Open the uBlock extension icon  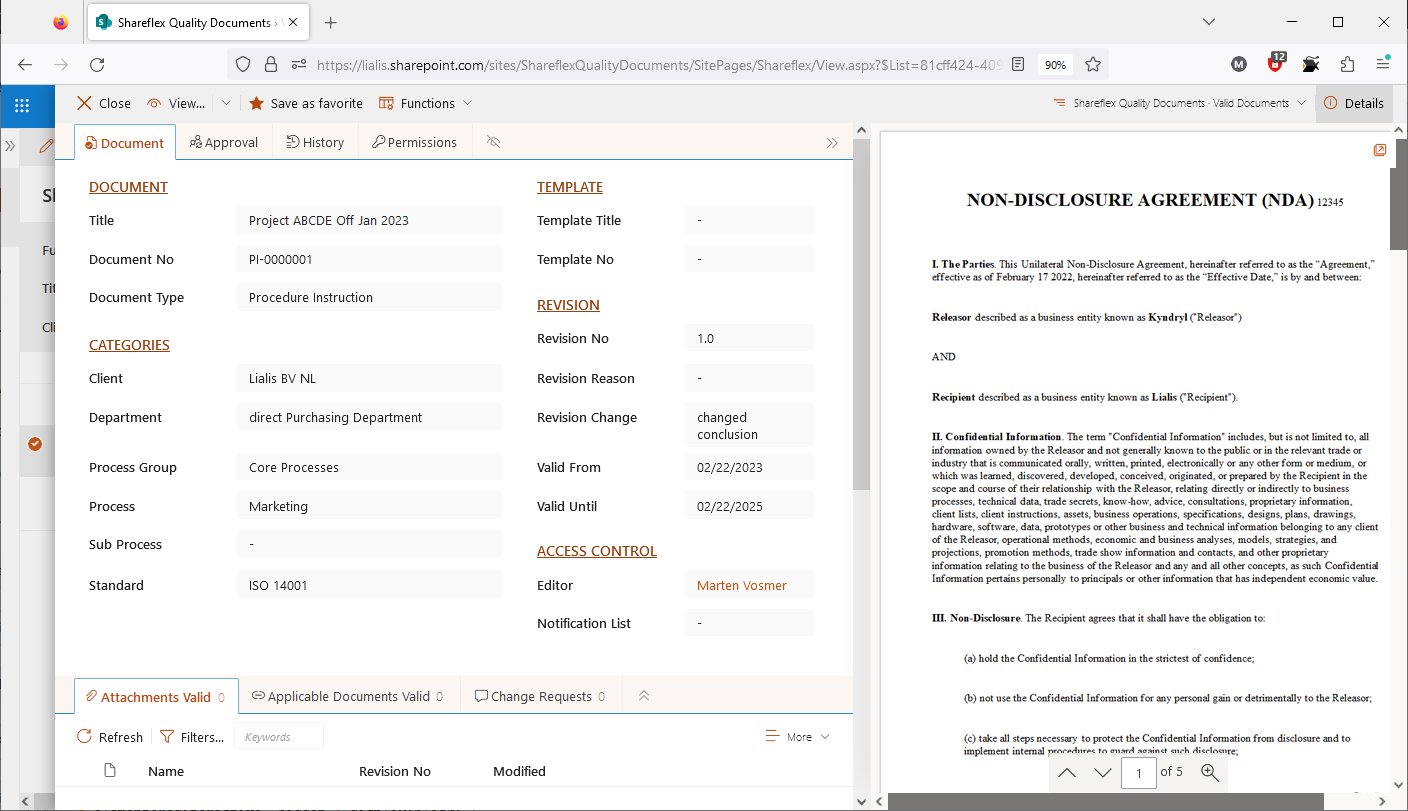click(1276, 63)
